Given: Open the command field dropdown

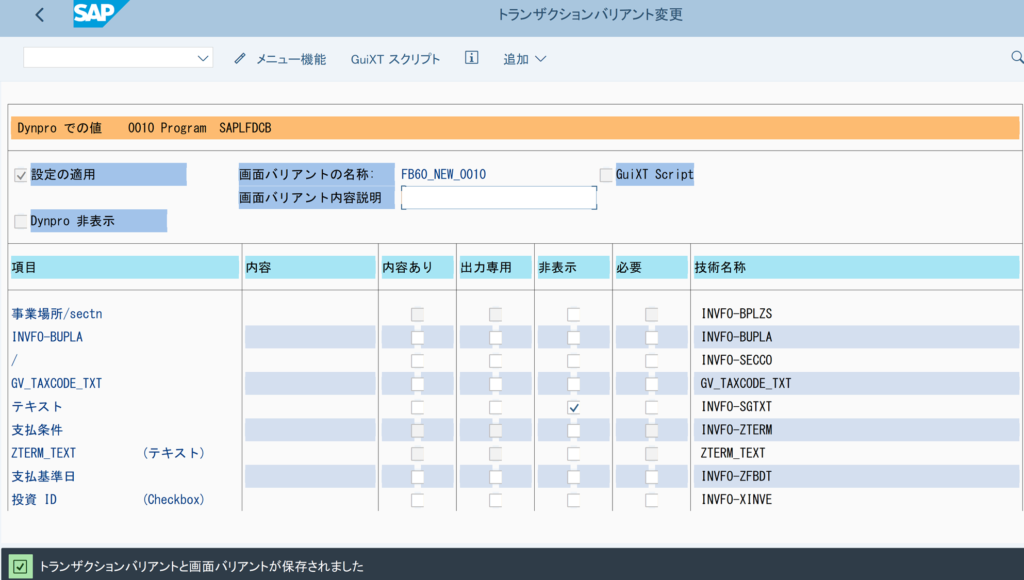Looking at the screenshot, I should pos(203,58).
